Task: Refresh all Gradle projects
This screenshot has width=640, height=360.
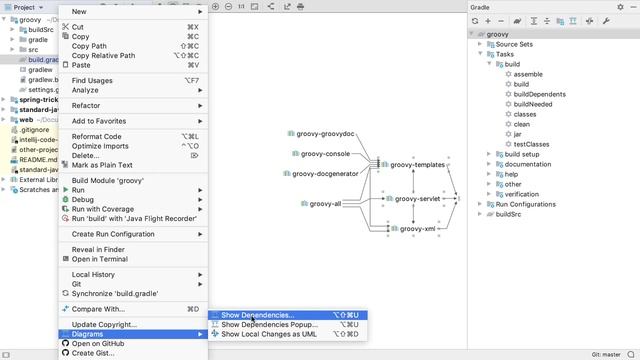Action: 475,21
